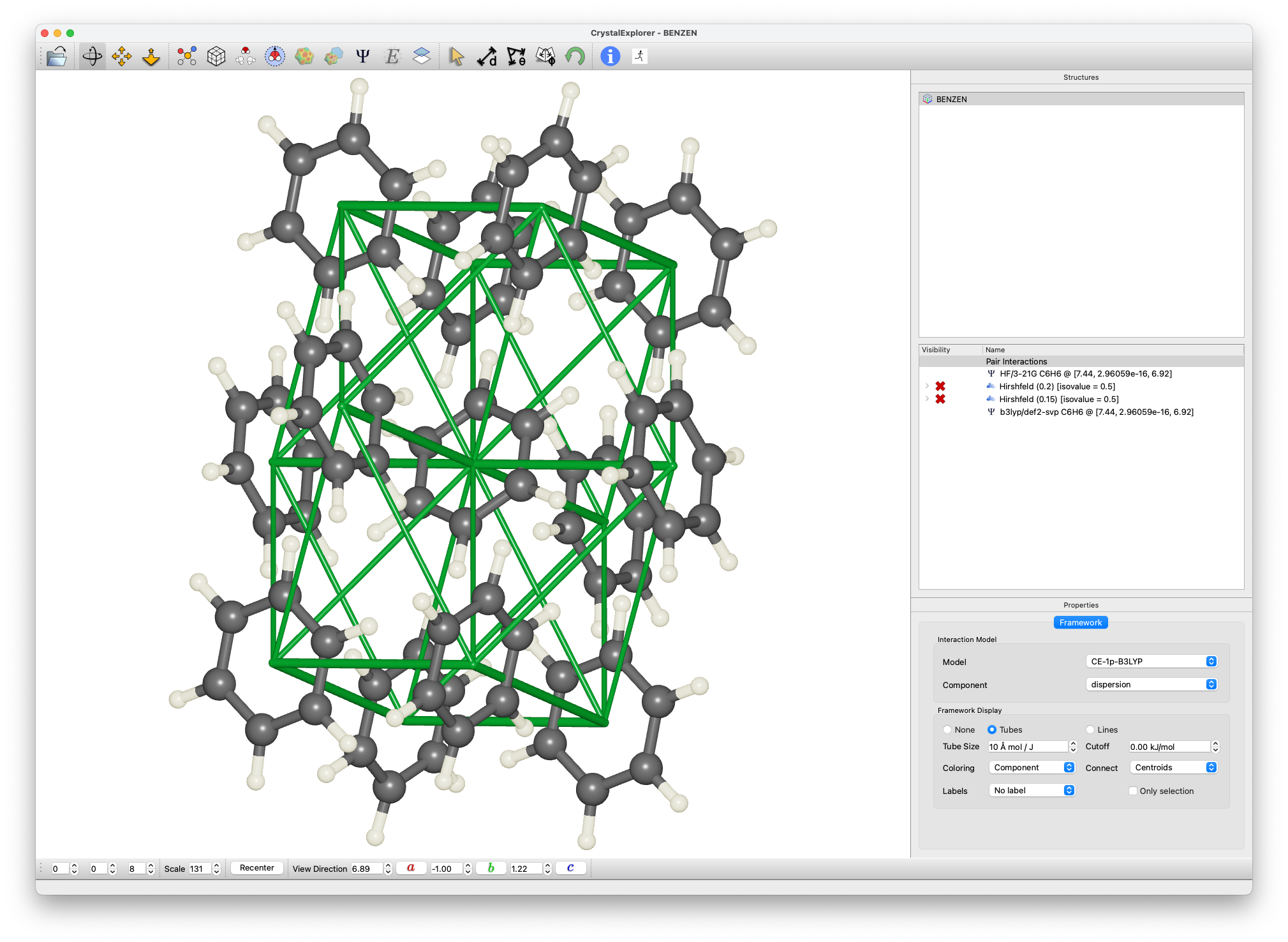Click the red a axis view button
The width and height of the screenshot is (1288, 942).
point(411,868)
